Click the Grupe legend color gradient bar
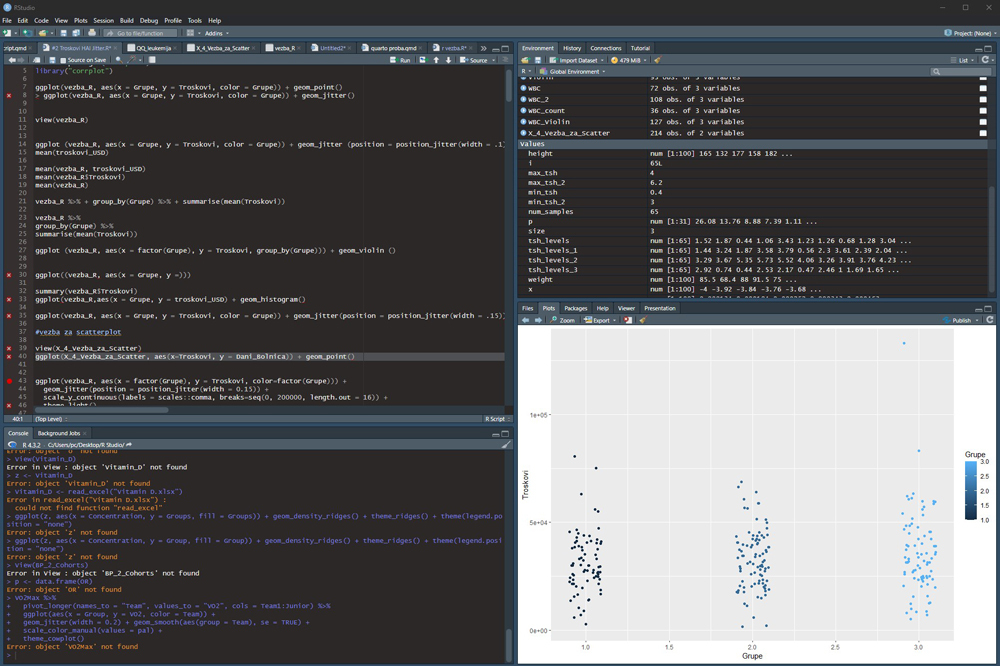Image resolution: width=1000 pixels, height=666 pixels. coord(970,491)
